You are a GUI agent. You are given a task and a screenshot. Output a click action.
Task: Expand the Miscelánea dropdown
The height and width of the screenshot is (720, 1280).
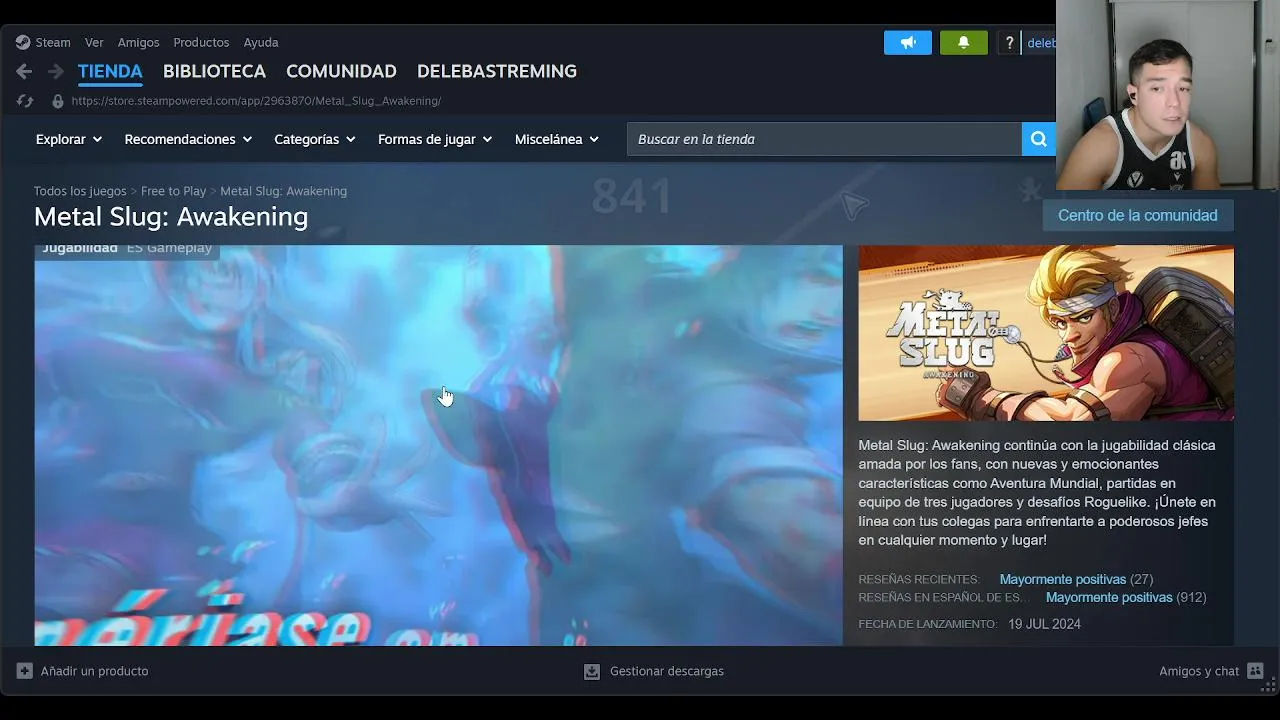(557, 139)
